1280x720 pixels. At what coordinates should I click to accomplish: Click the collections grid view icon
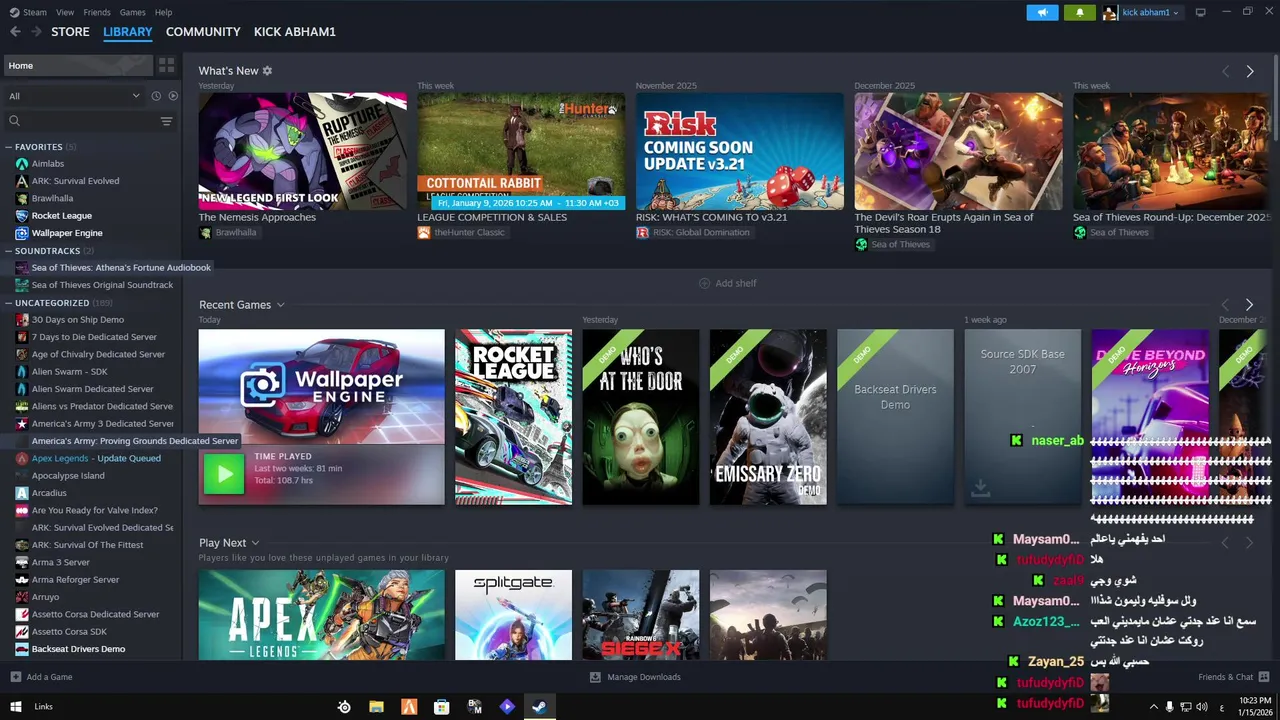pyautogui.click(x=167, y=65)
